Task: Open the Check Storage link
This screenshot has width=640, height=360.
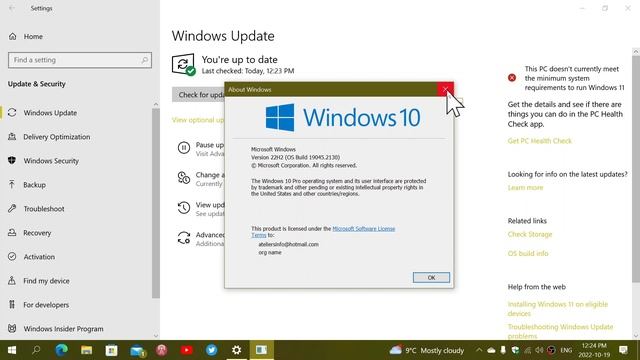Action: tap(530, 234)
